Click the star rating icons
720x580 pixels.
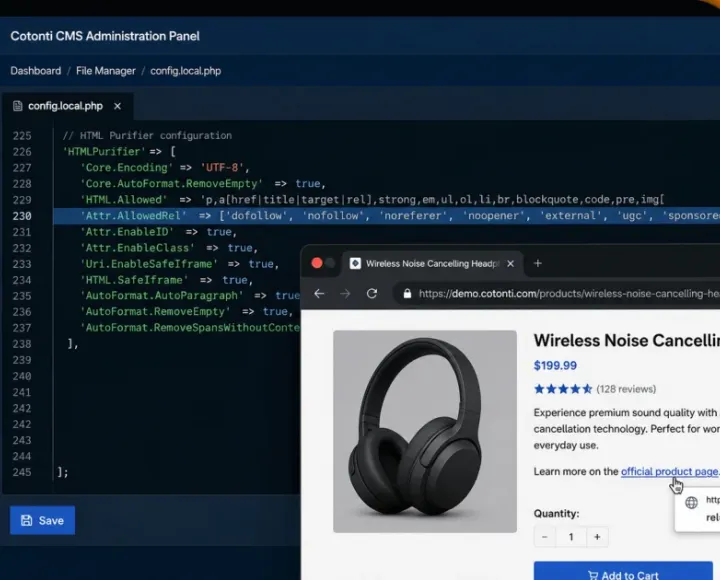(562, 389)
